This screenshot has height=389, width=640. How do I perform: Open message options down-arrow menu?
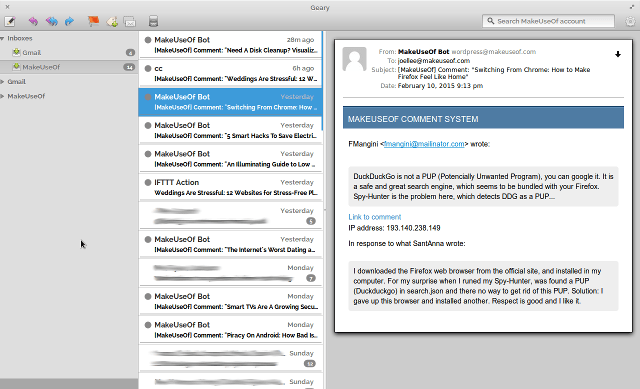pyautogui.click(x=618, y=54)
